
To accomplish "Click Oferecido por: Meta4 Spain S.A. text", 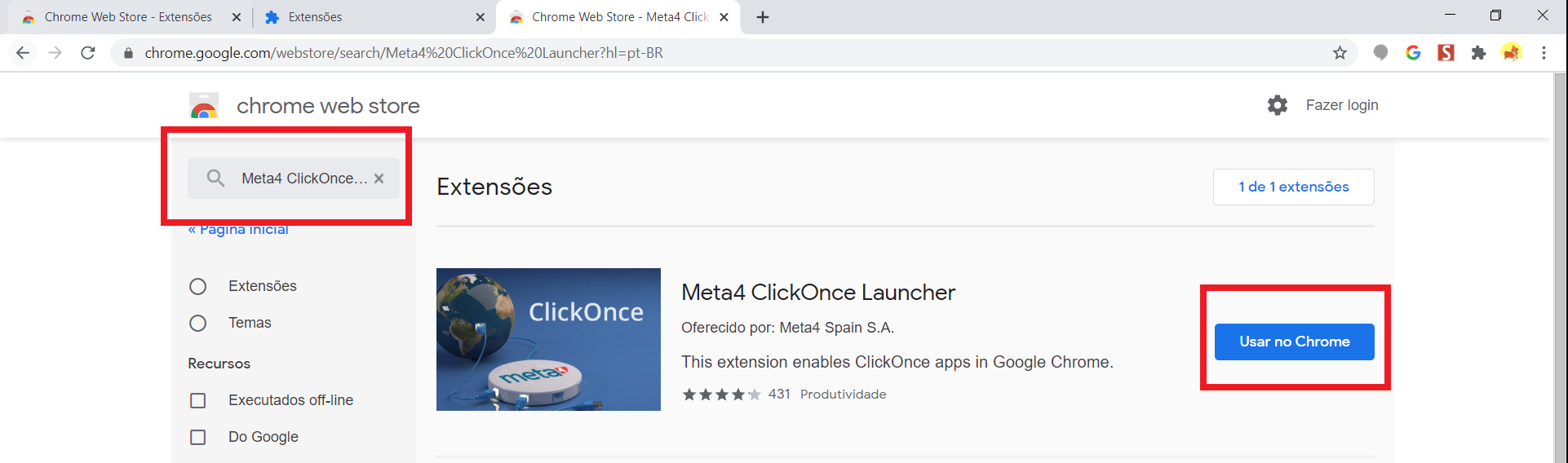I will click(787, 328).
